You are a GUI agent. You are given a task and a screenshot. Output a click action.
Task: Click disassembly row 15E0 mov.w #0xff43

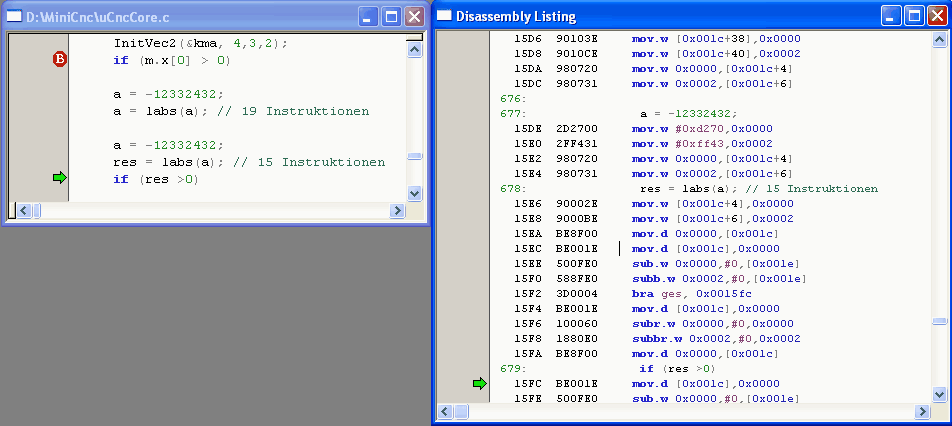click(x=644, y=144)
